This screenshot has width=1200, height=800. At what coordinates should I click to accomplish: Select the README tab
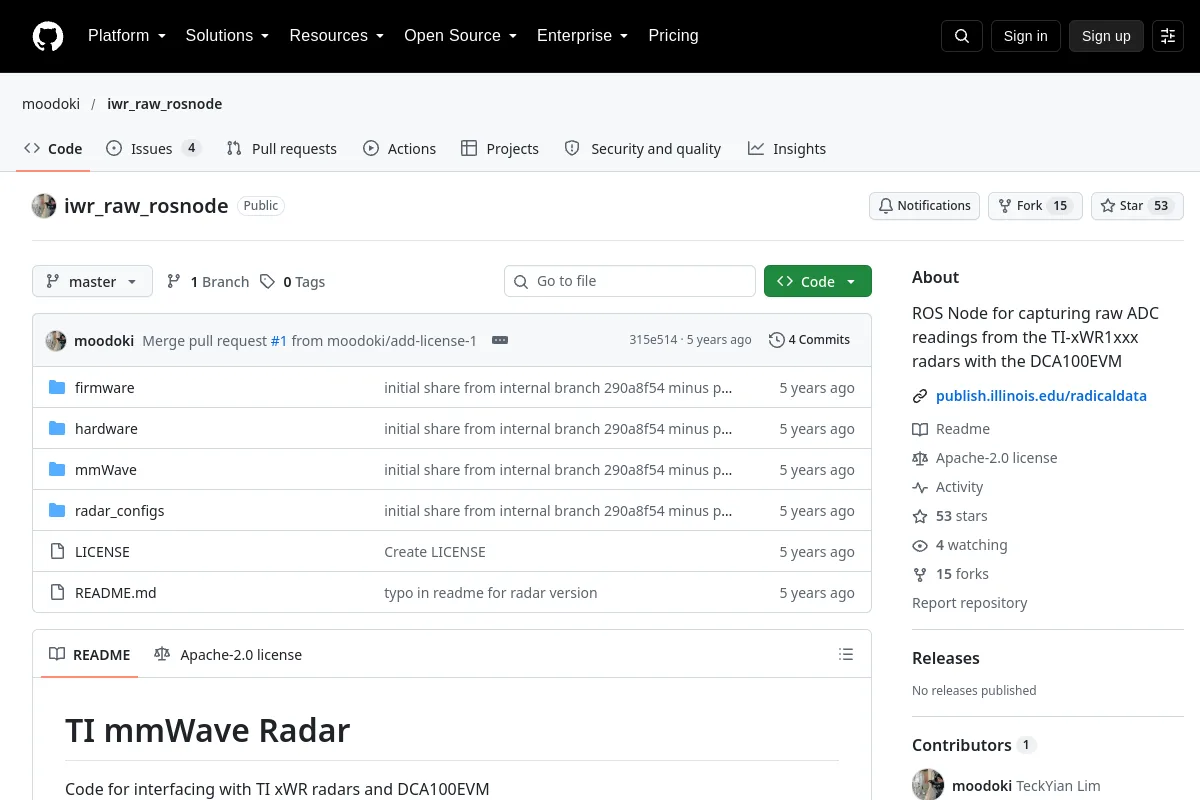coord(90,655)
